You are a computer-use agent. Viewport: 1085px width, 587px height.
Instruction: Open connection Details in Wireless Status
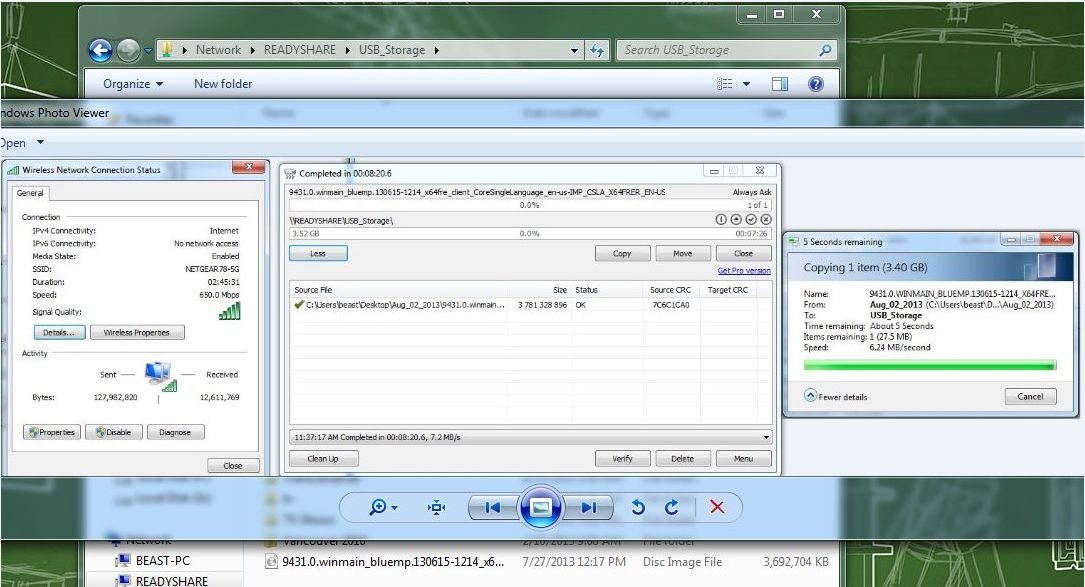pyautogui.click(x=60, y=332)
